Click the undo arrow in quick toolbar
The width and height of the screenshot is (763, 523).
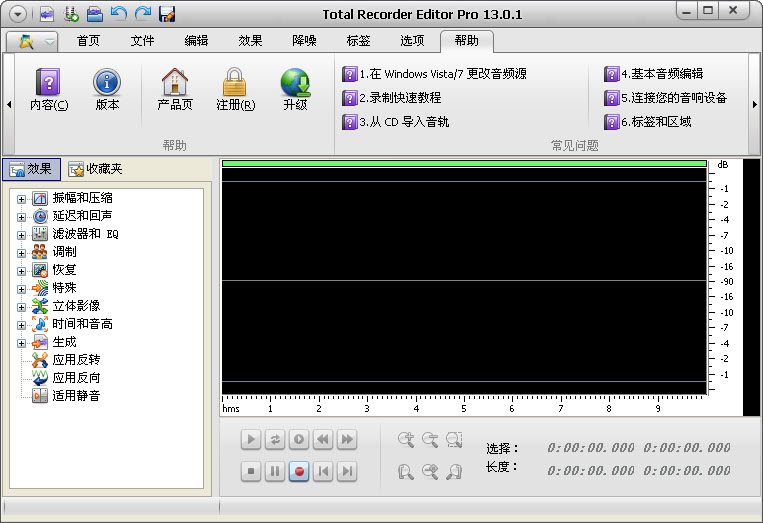(x=119, y=14)
